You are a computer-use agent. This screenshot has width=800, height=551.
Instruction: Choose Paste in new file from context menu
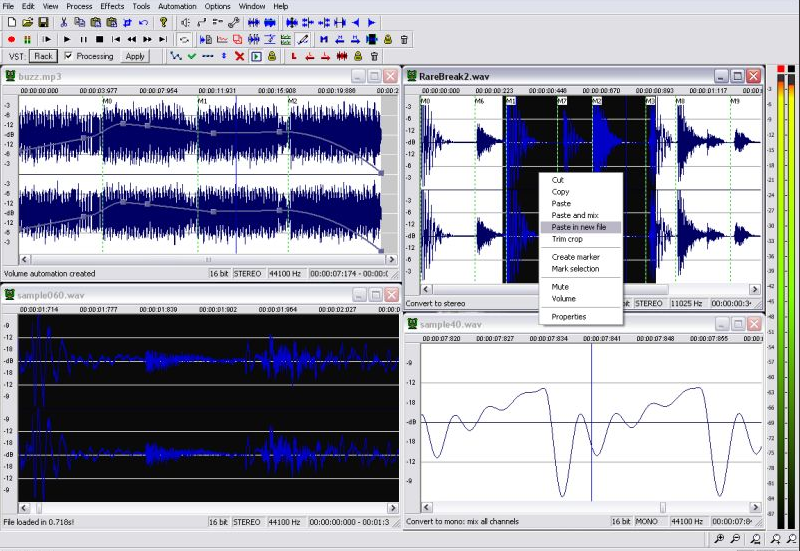tap(581, 227)
